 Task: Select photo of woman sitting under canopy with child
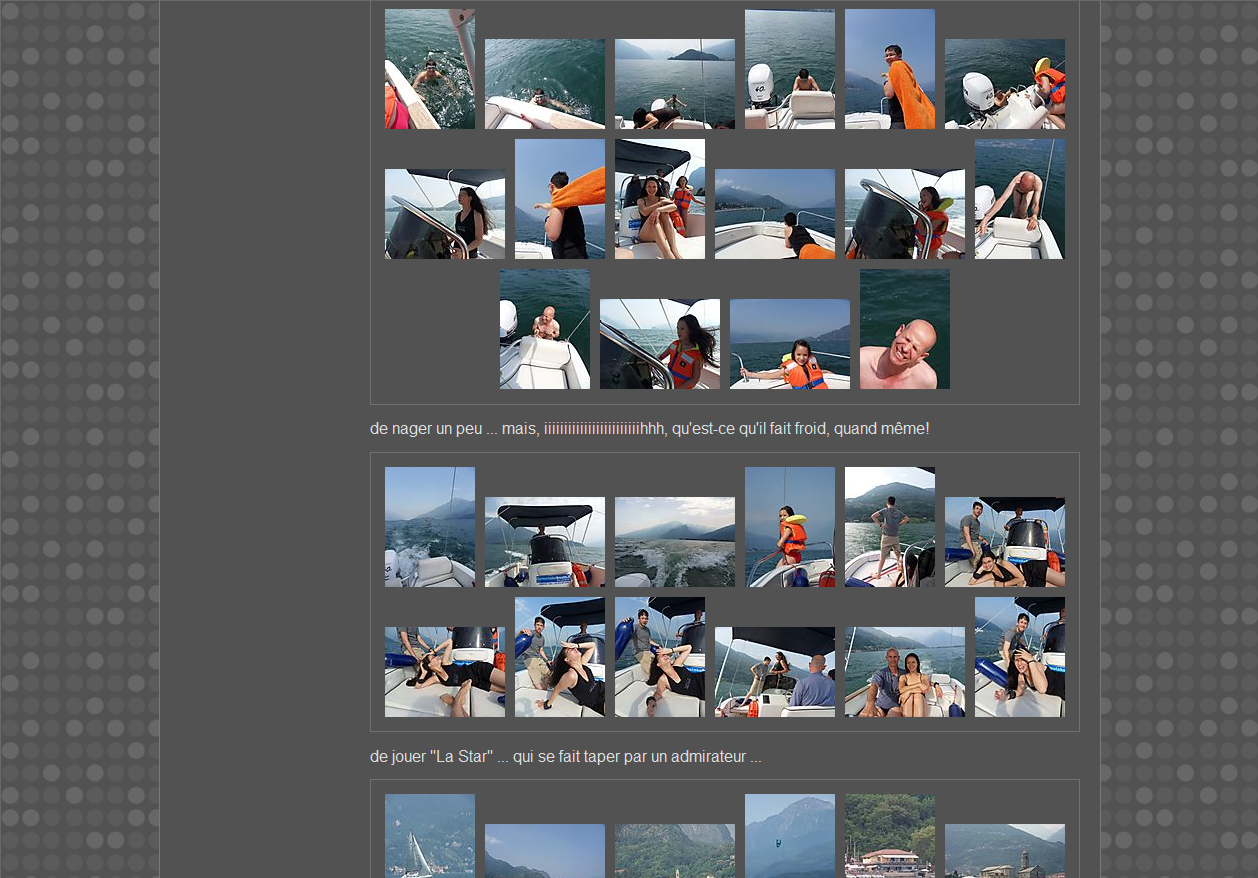659,199
